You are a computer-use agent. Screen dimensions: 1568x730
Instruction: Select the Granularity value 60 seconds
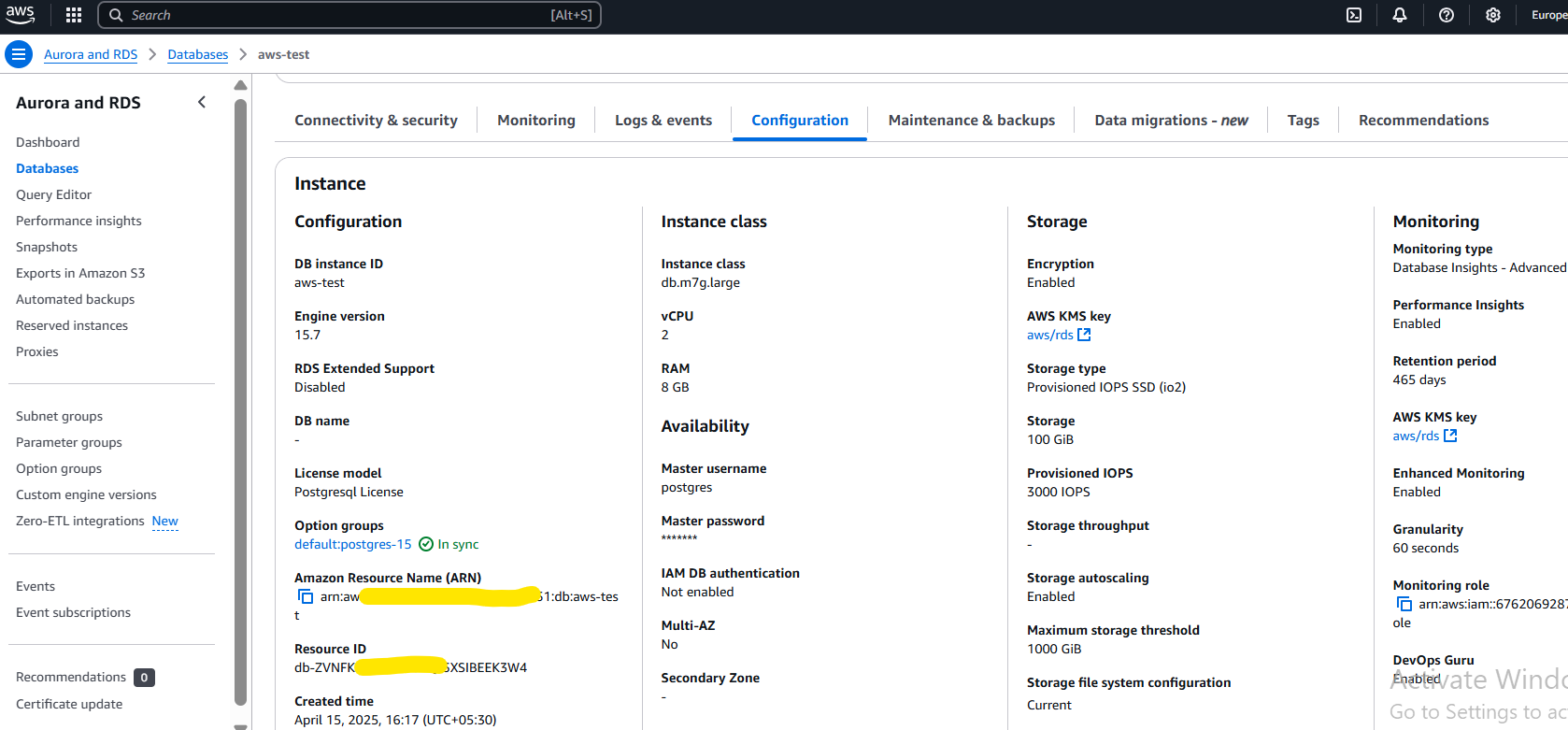(1426, 548)
